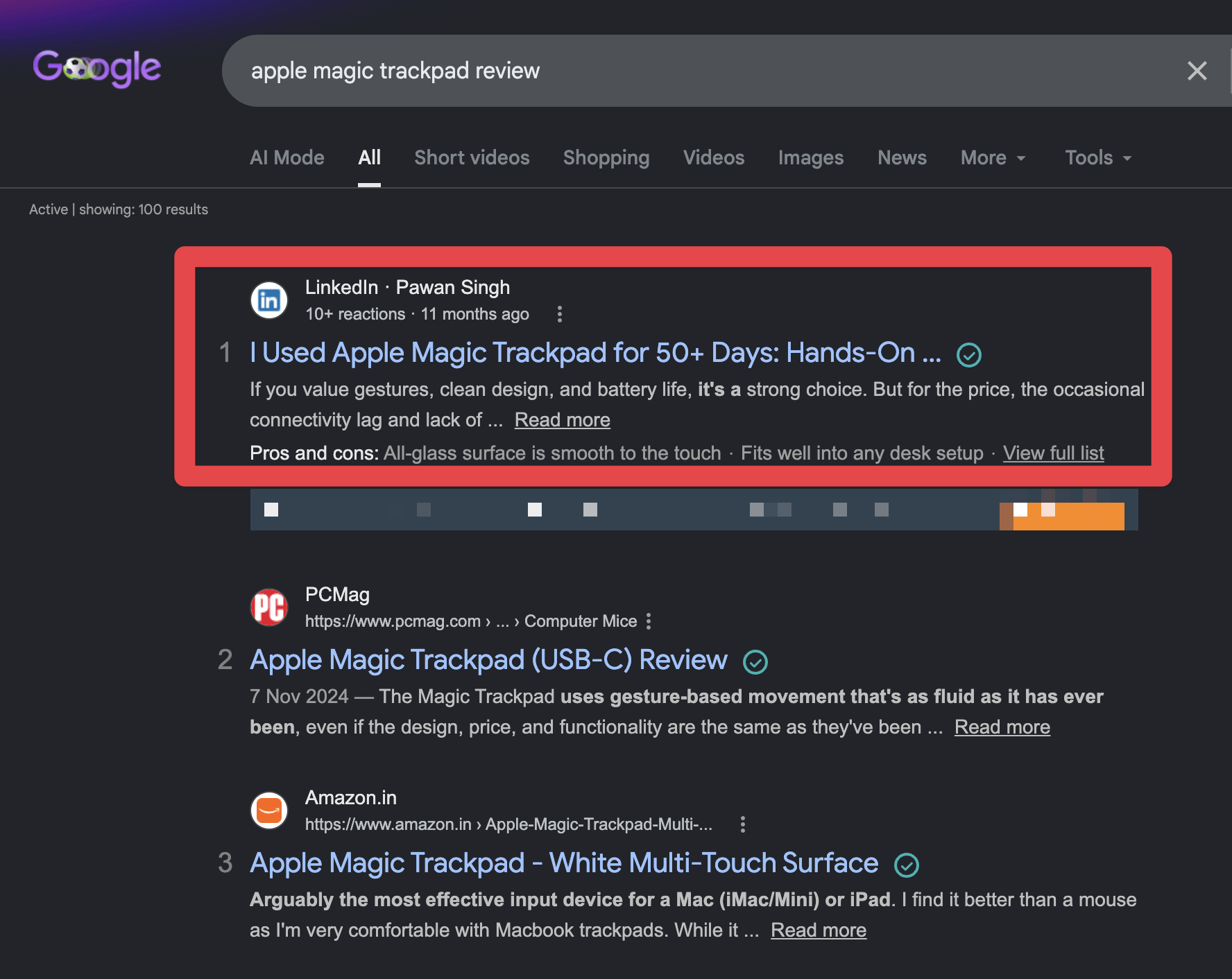
Task: Click Read more in PCMag snippet
Action: pos(1002,727)
